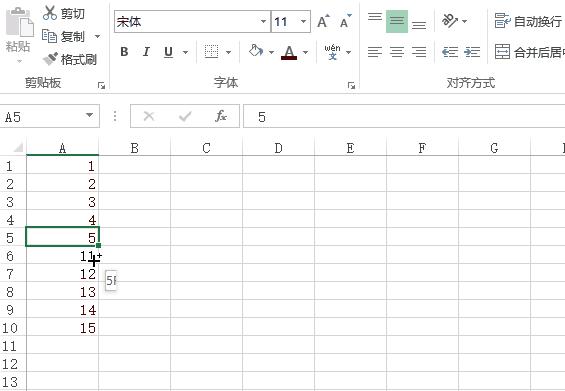
Task: Select row 1 header
Action: coord(13,166)
